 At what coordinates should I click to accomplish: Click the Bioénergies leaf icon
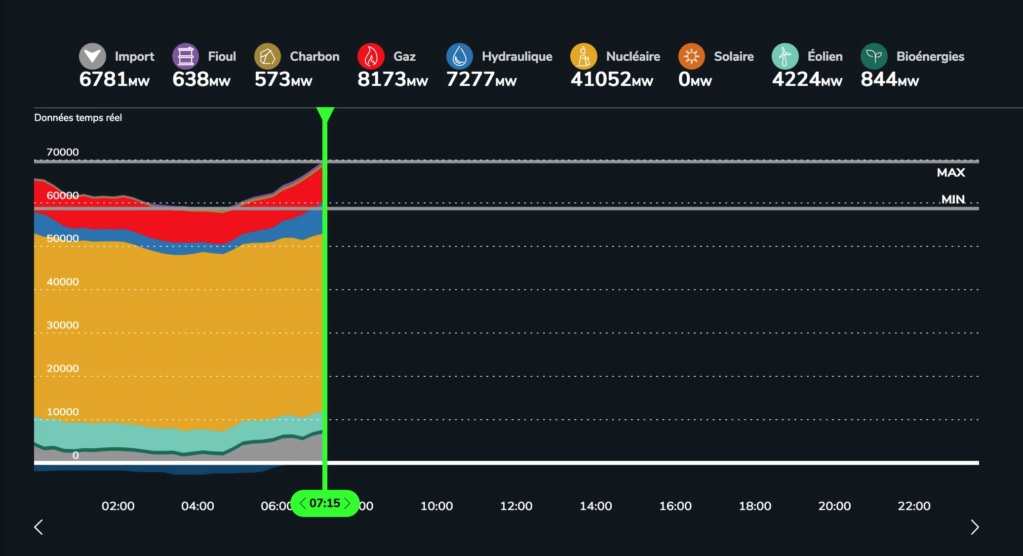[x=874, y=56]
